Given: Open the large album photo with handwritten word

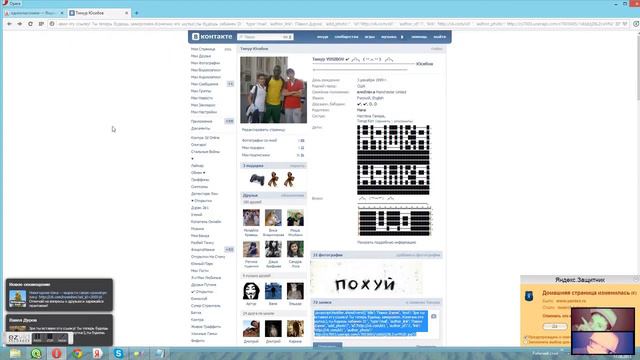Looking at the screenshot, I should [x=367, y=279].
